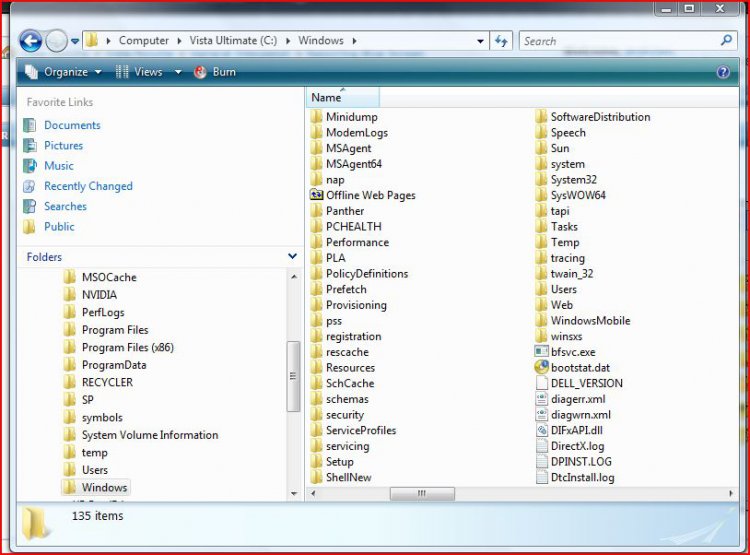Select Program Files (x86) in tree
750x555 pixels.
(128, 348)
